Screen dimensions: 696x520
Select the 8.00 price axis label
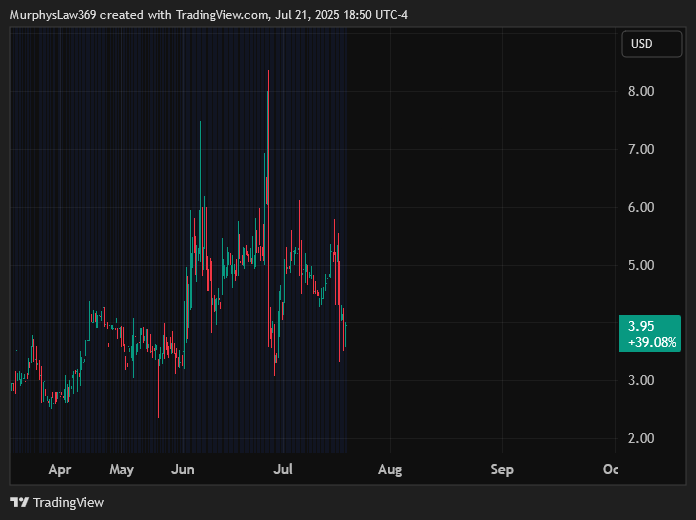point(641,91)
